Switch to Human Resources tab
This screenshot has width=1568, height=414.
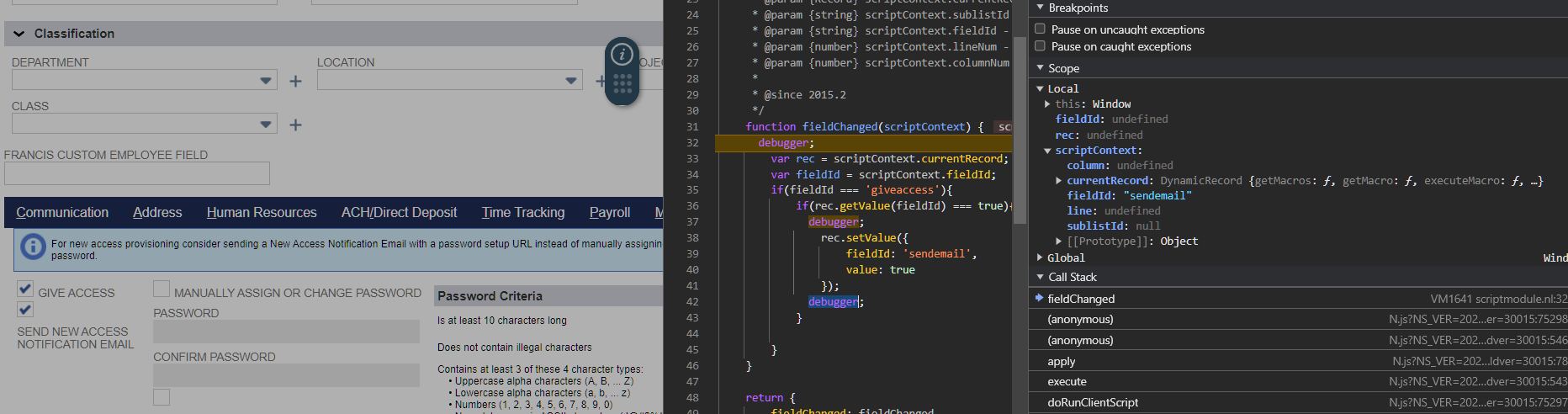[x=262, y=213]
